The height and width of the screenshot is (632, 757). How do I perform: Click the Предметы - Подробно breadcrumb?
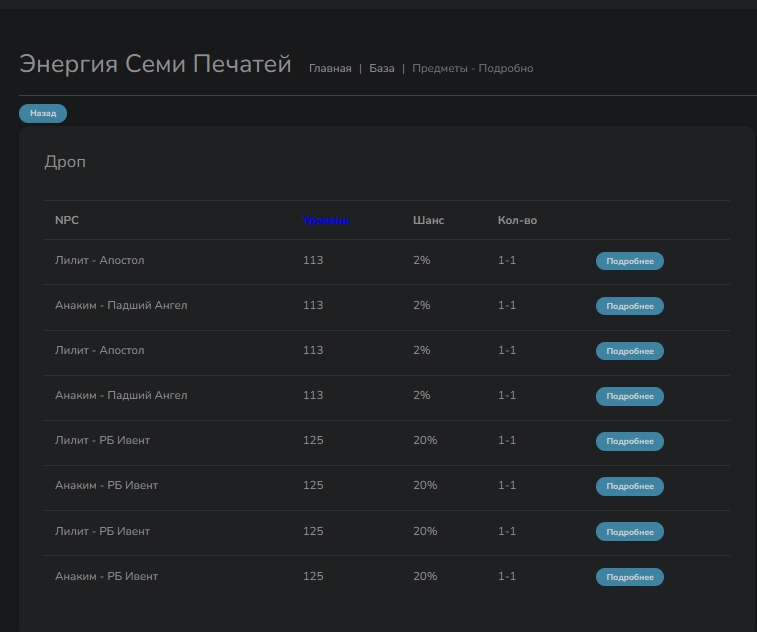pos(472,69)
